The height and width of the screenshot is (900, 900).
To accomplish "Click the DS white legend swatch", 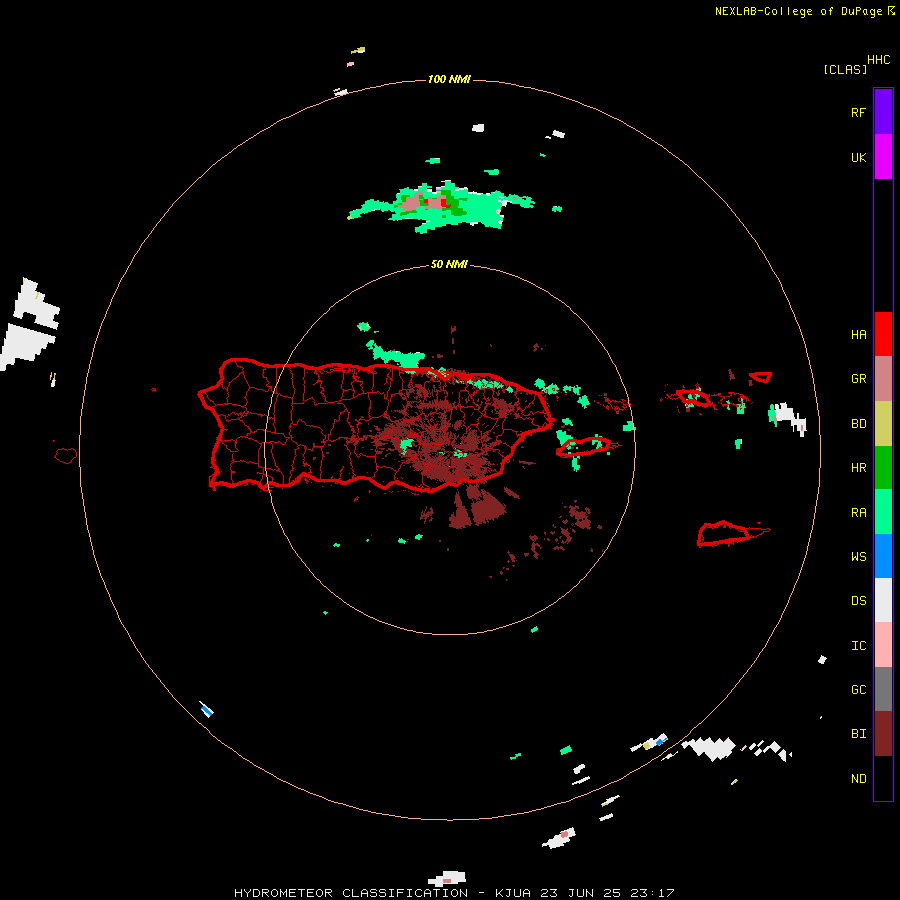I will pyautogui.click(x=883, y=600).
